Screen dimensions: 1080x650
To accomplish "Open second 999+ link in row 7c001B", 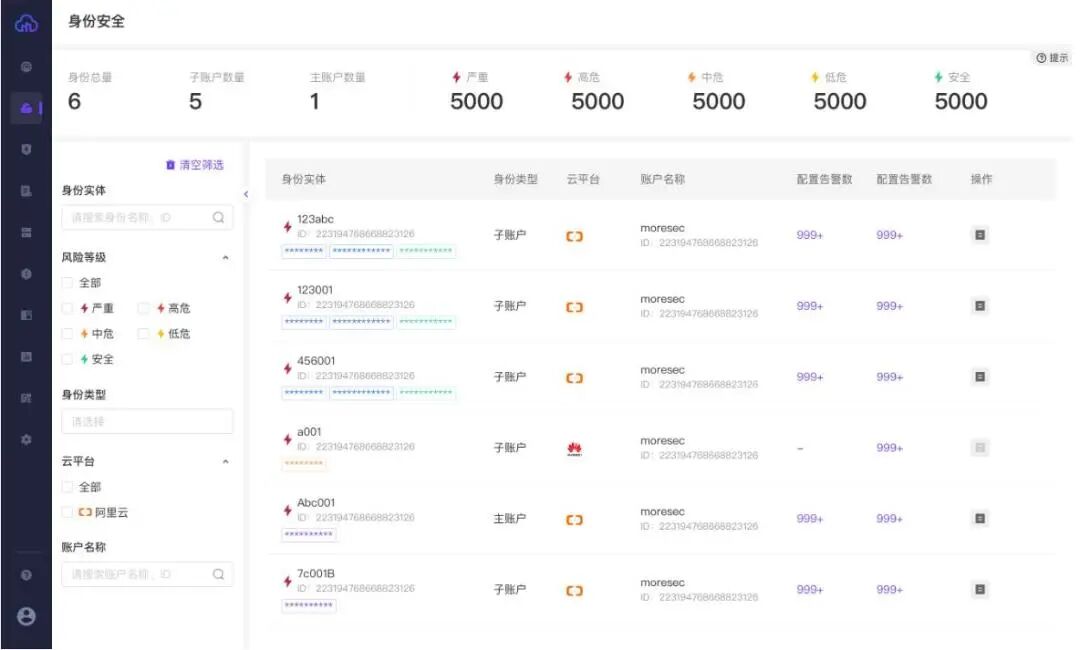I will pos(889,589).
